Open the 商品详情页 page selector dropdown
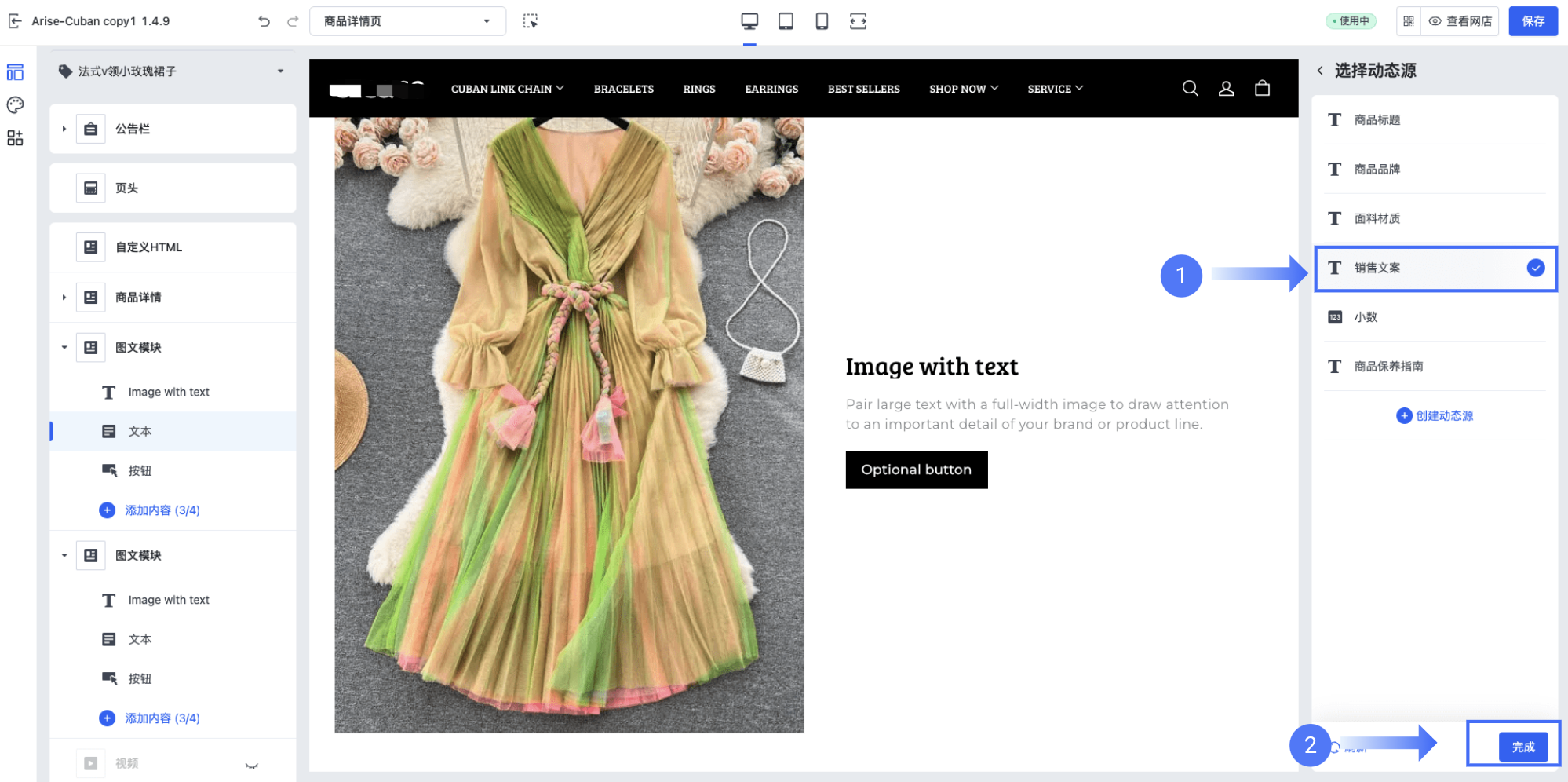The image size is (1568, 782). coord(407,21)
